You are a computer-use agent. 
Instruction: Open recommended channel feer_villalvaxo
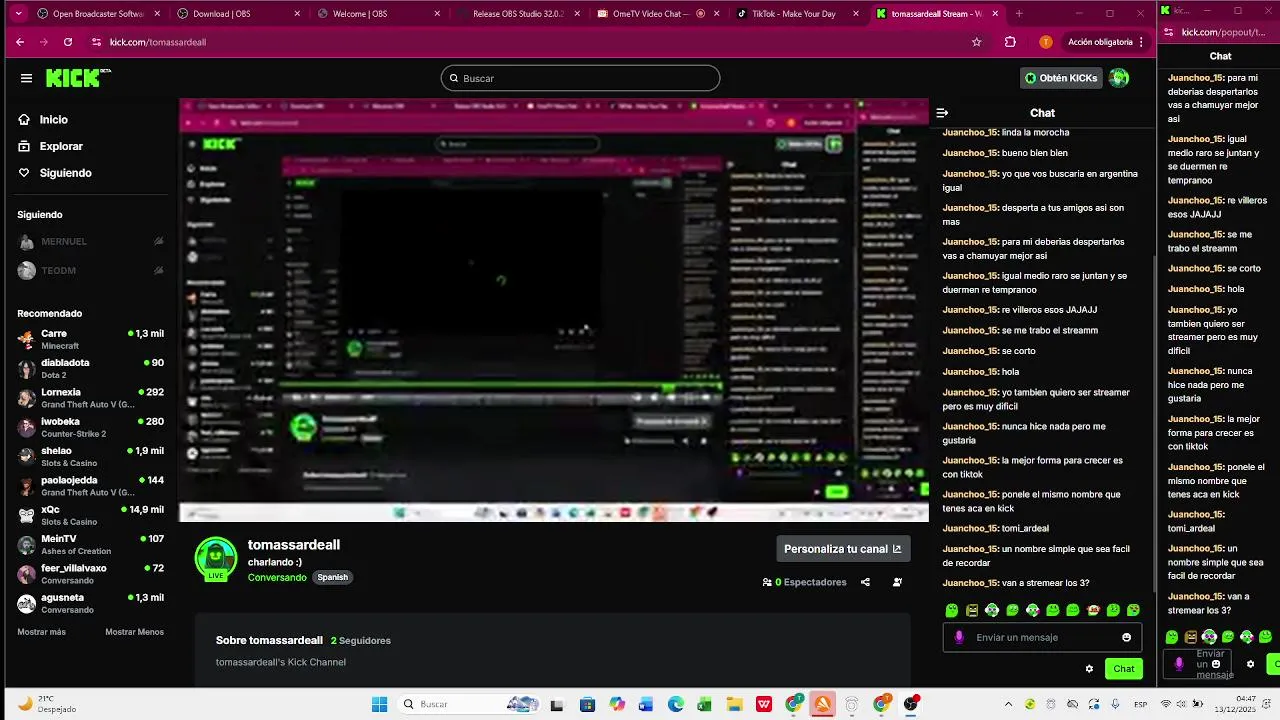tap(90, 574)
